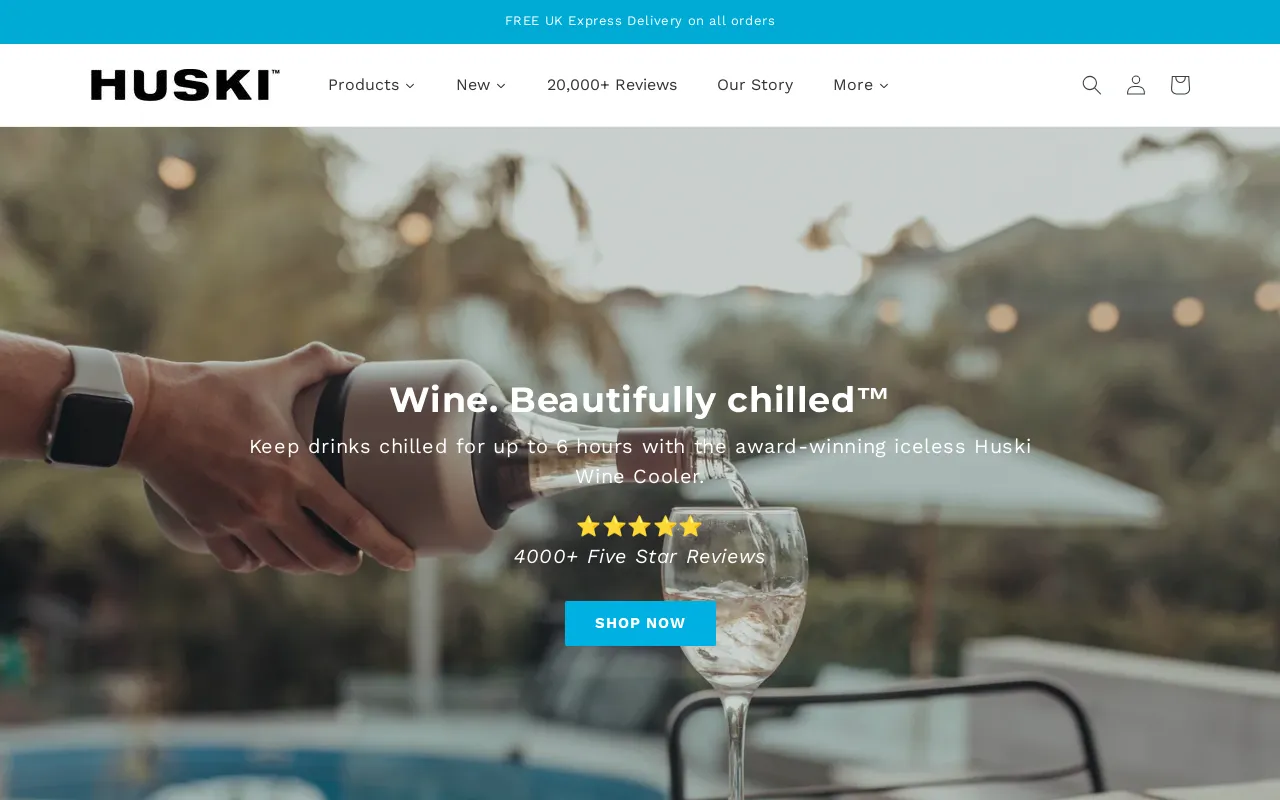Go to 20,000+ Reviews page
This screenshot has height=800, width=1280.
click(612, 85)
